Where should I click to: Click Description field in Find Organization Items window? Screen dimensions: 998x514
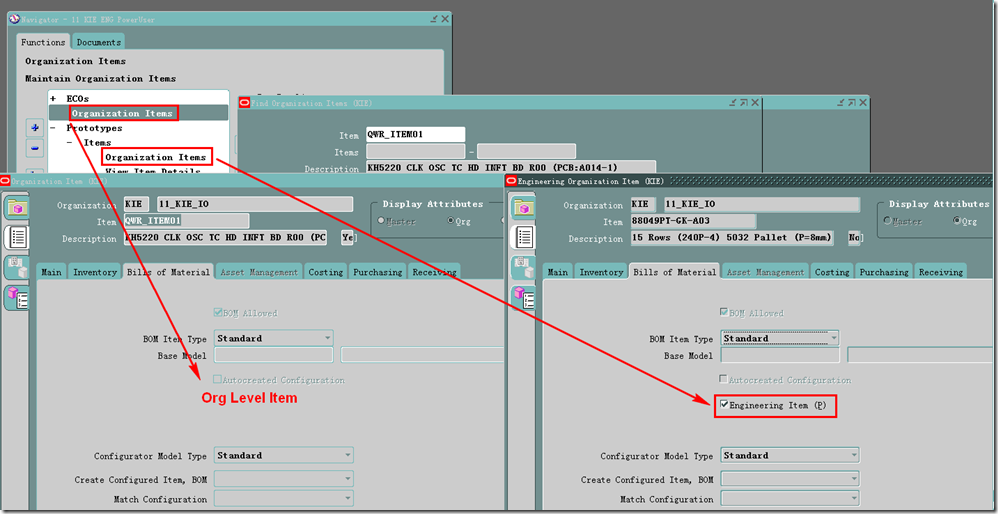tap(510, 169)
